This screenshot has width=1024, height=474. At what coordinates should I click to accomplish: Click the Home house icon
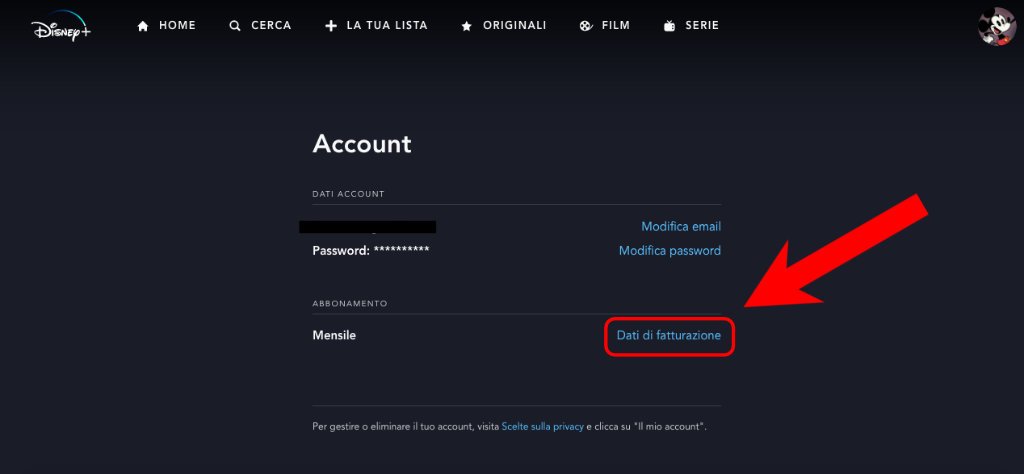[x=143, y=26]
